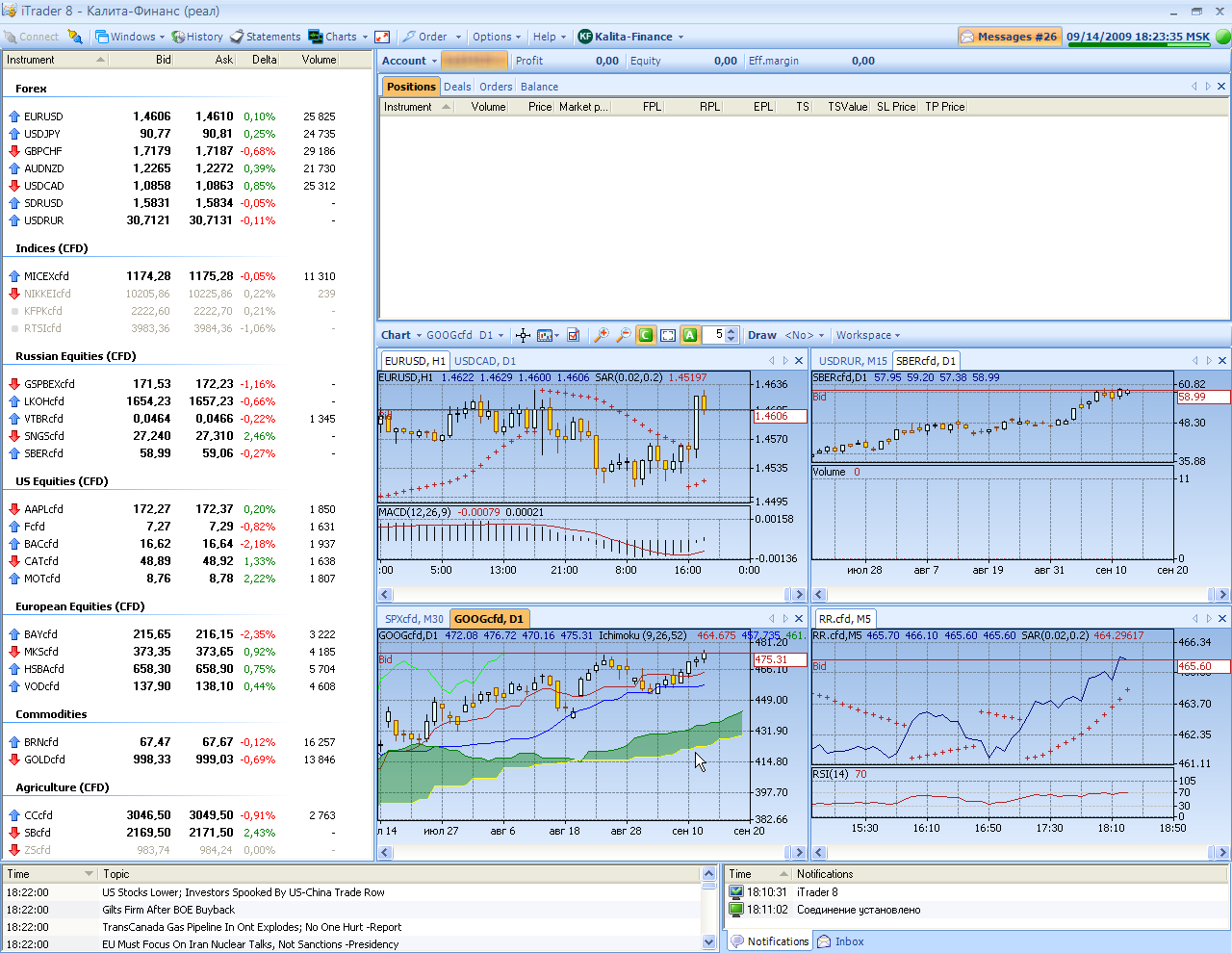Open the Help menu
Viewport: 1232px width, 953px height.
(x=550, y=37)
